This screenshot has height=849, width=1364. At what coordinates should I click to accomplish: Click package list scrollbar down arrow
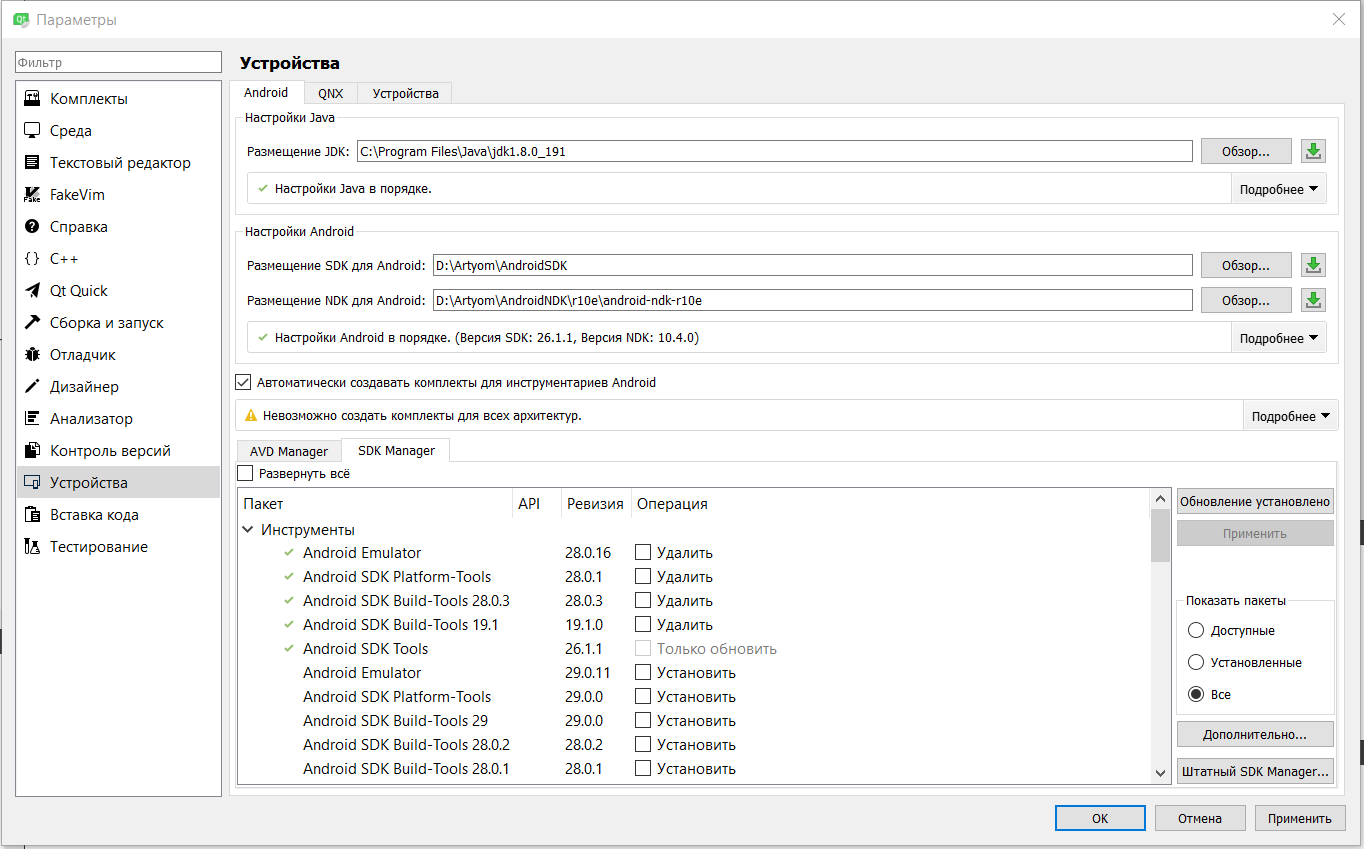coord(1161,773)
